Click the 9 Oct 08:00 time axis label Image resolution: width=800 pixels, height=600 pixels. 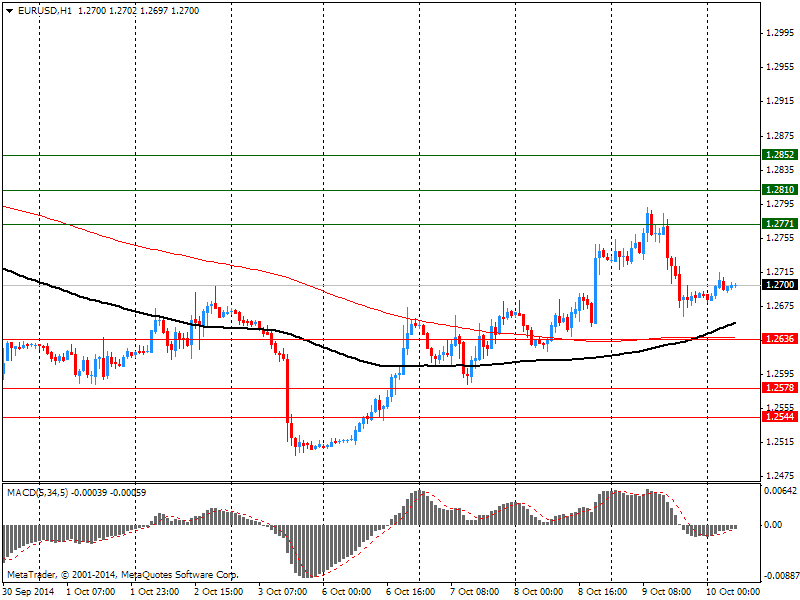click(x=666, y=592)
